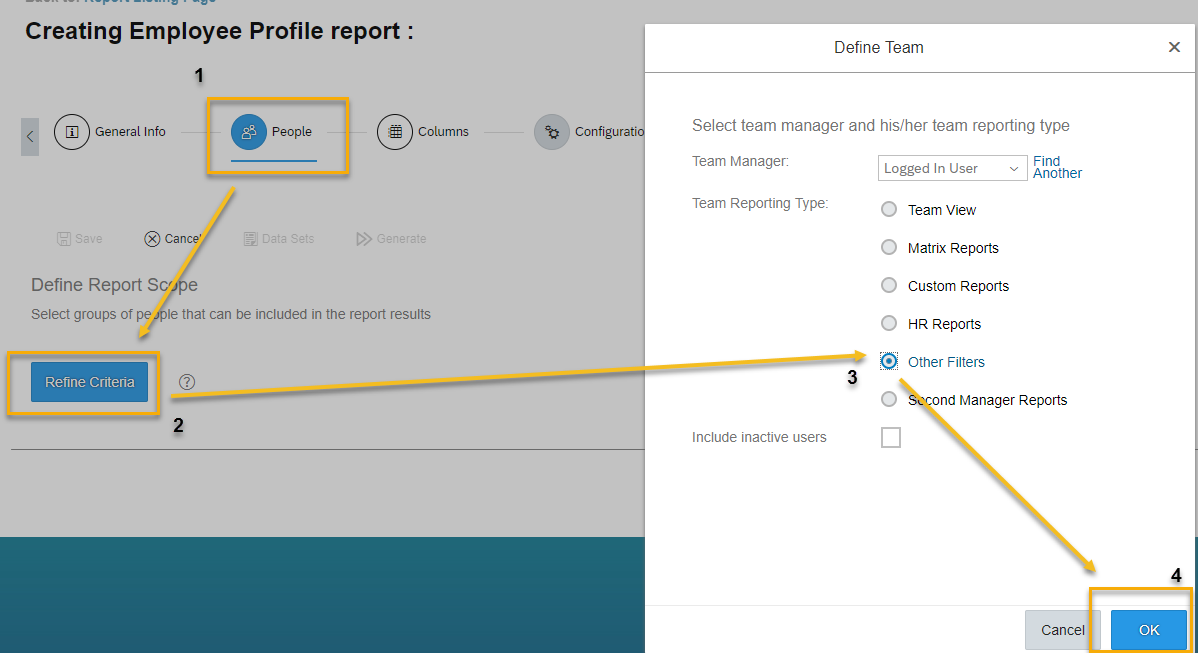Close the Define Team dialog

pos(1174,47)
